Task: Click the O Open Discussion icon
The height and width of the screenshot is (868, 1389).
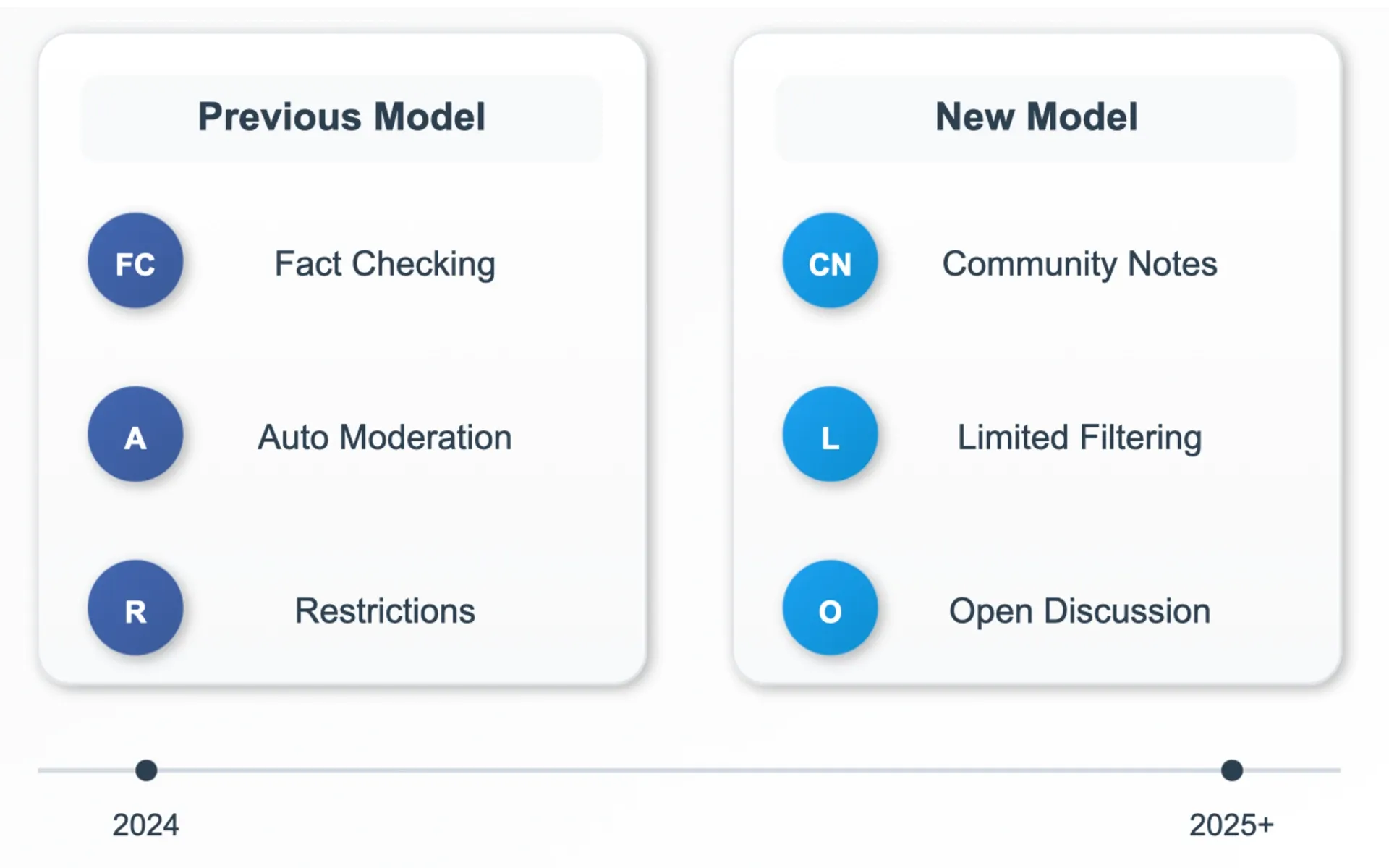Action: tap(830, 609)
